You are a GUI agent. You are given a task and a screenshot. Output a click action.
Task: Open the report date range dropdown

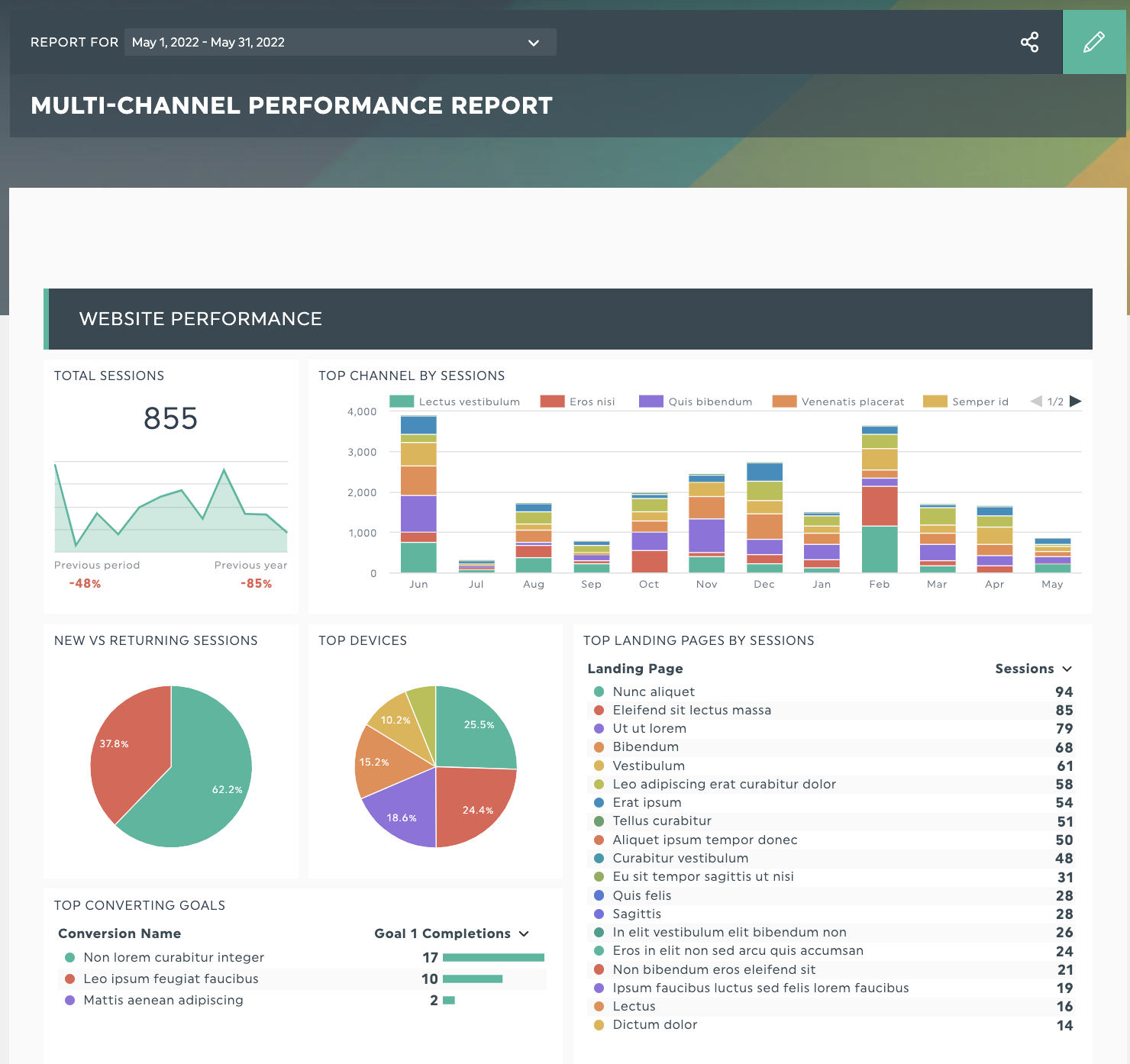coord(339,42)
